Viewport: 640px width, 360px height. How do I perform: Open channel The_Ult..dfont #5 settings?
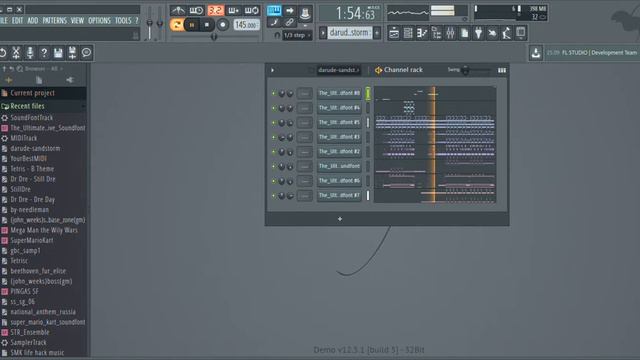click(339, 122)
